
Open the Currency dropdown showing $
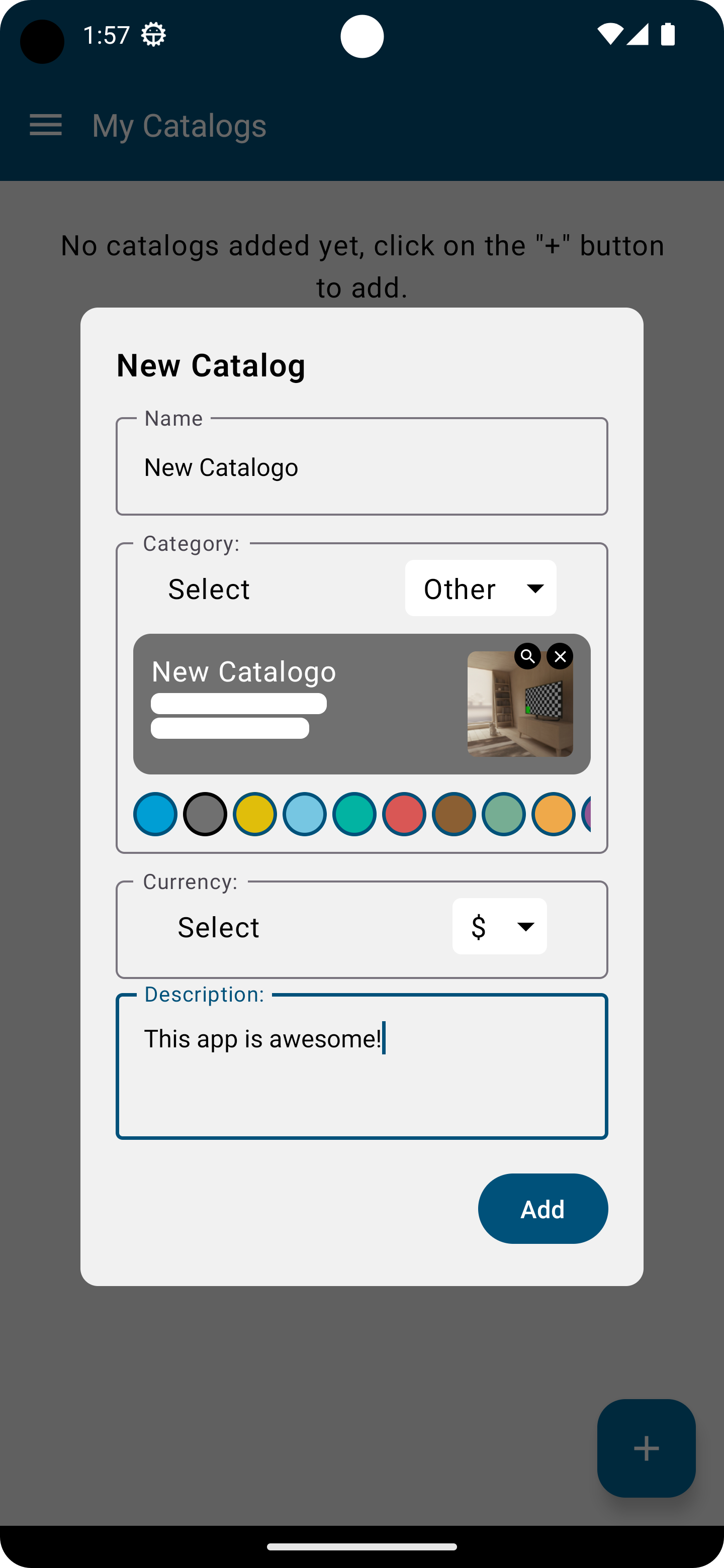pyautogui.click(x=499, y=926)
